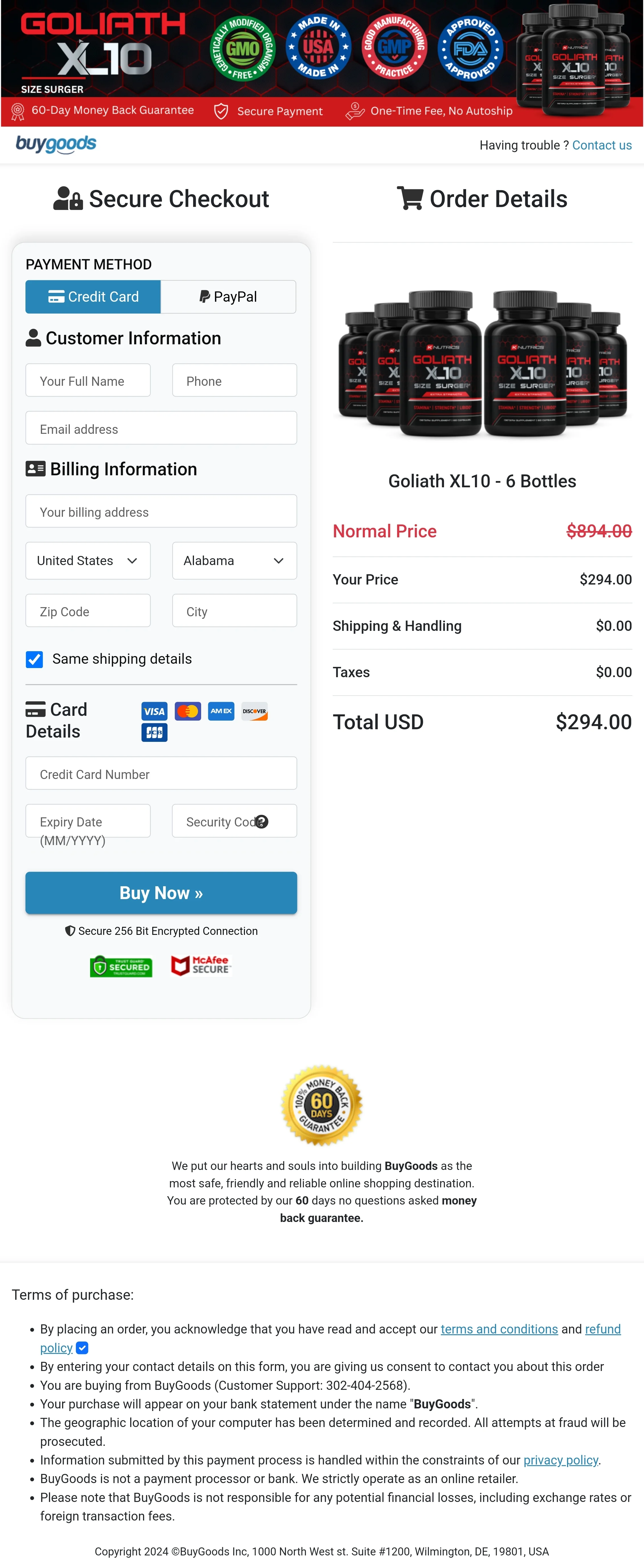Click the Trust Guard Secured badge
This screenshot has height=1568, width=644.
(120, 967)
